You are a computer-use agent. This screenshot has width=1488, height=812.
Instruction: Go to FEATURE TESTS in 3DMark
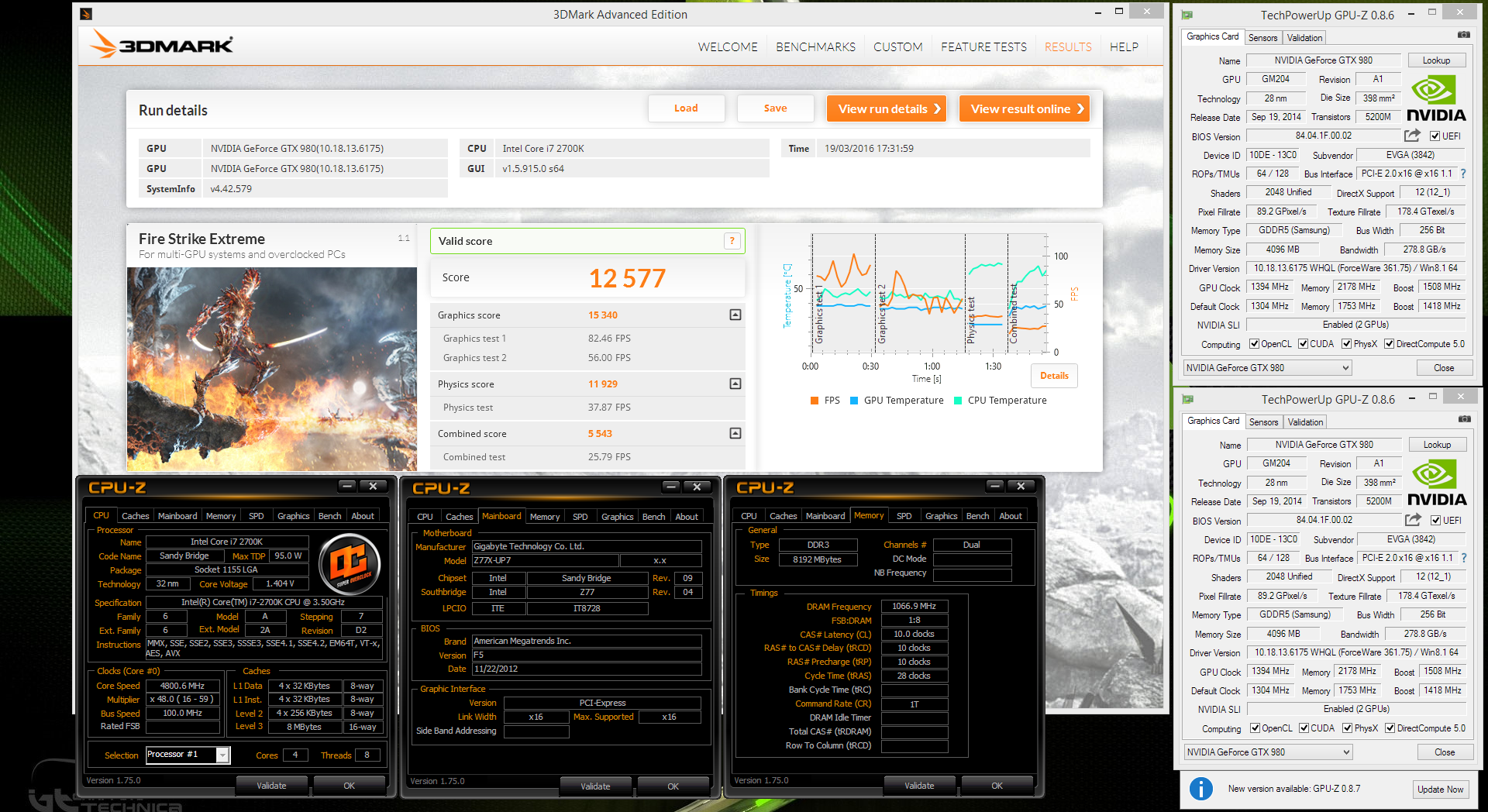983,47
